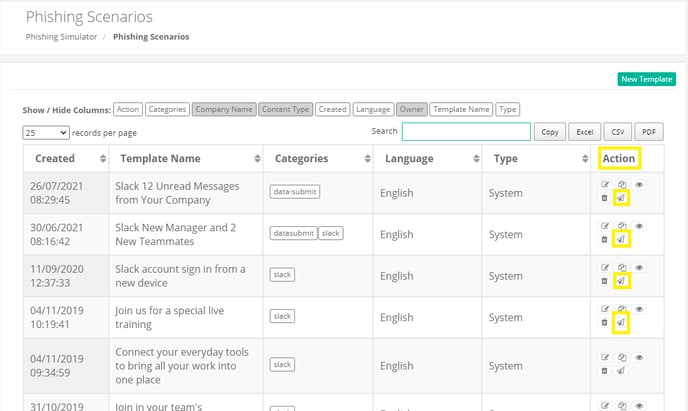Delete the Slack 12 Unread Messages template
This screenshot has height=411, width=688.
click(604, 198)
